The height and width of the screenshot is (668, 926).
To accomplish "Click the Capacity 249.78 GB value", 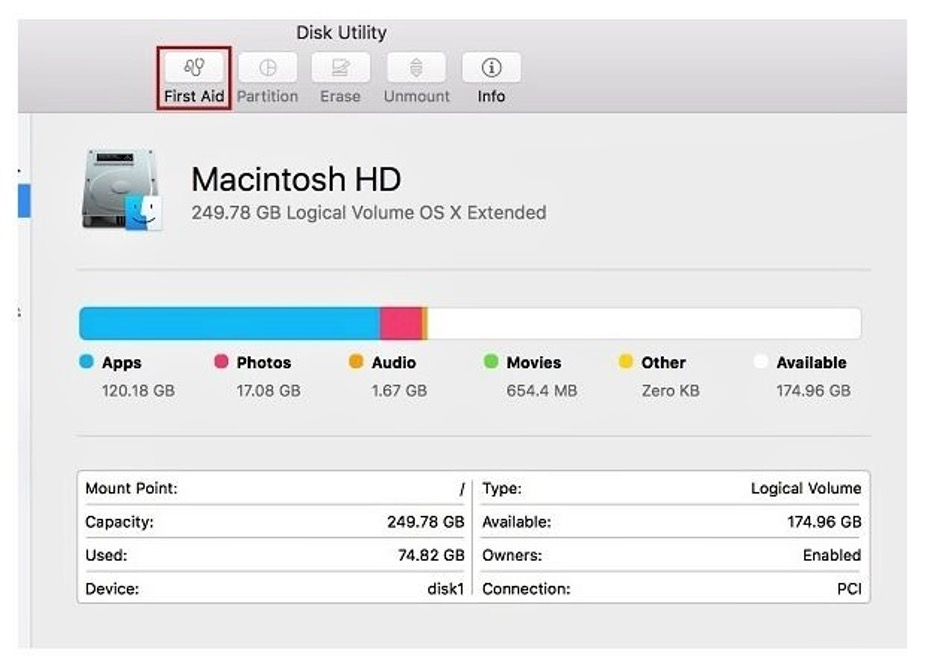I will click(x=425, y=522).
